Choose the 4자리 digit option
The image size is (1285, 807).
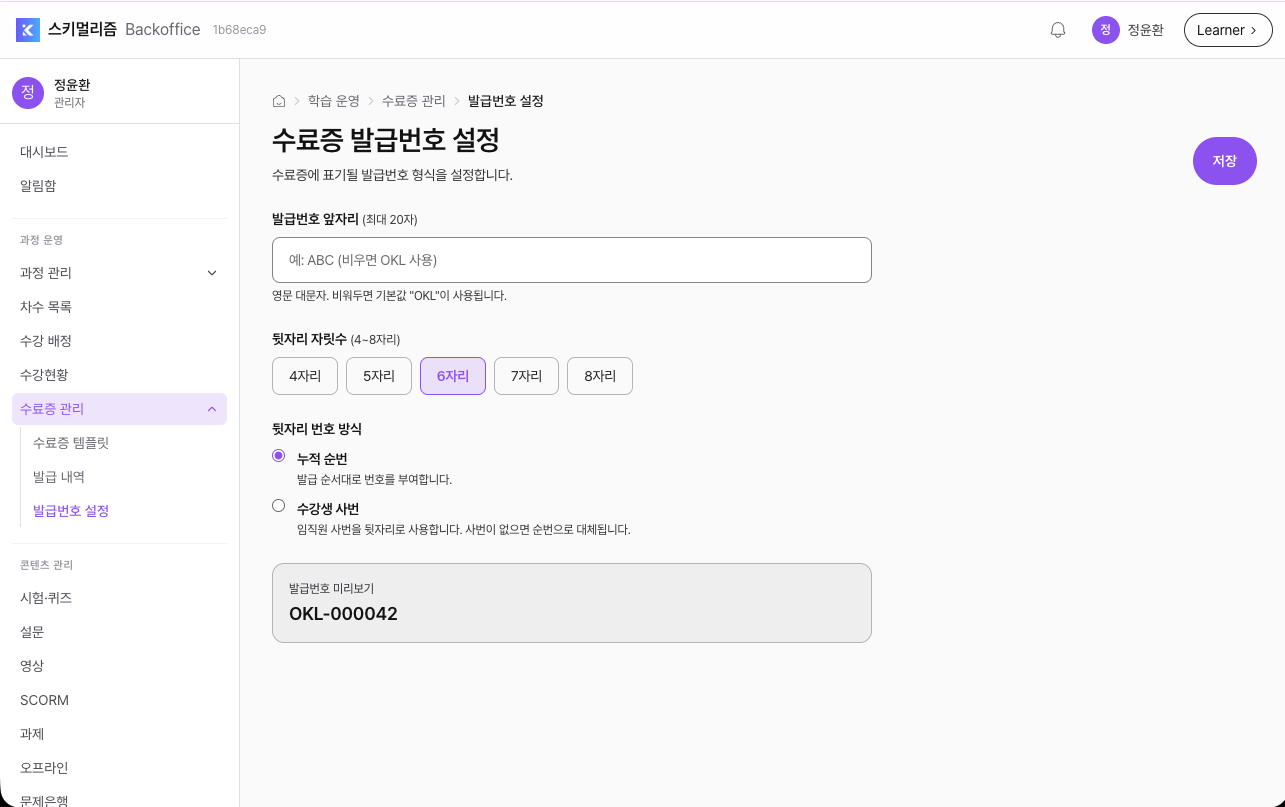pyautogui.click(x=305, y=376)
